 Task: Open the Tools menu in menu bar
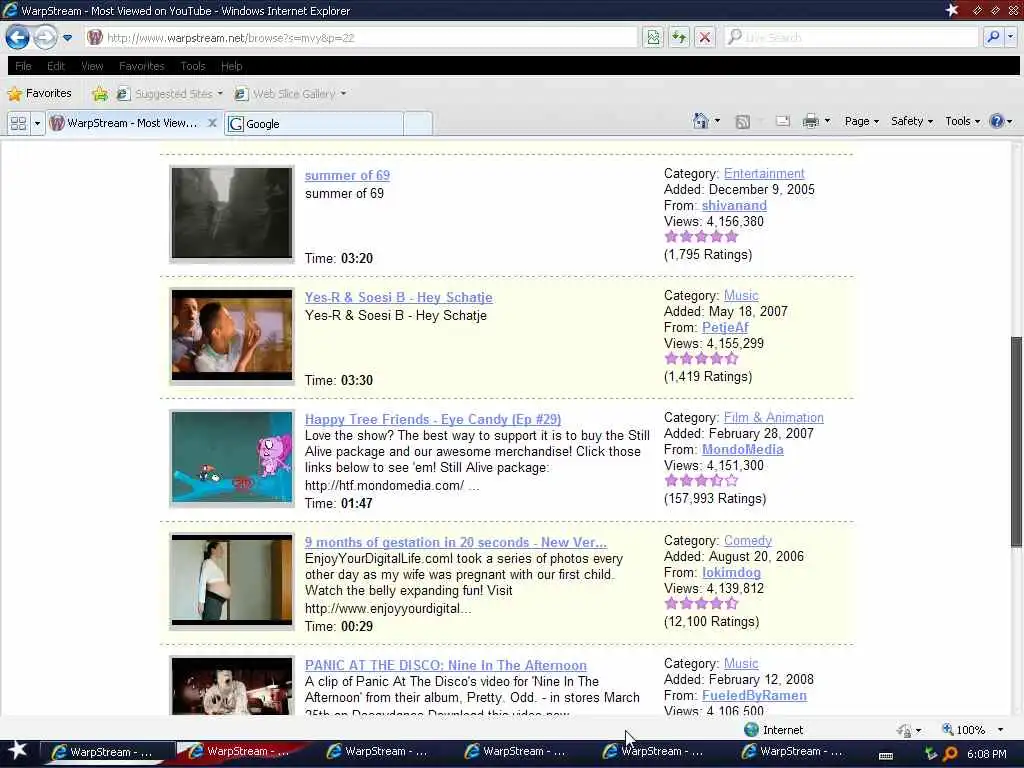193,66
